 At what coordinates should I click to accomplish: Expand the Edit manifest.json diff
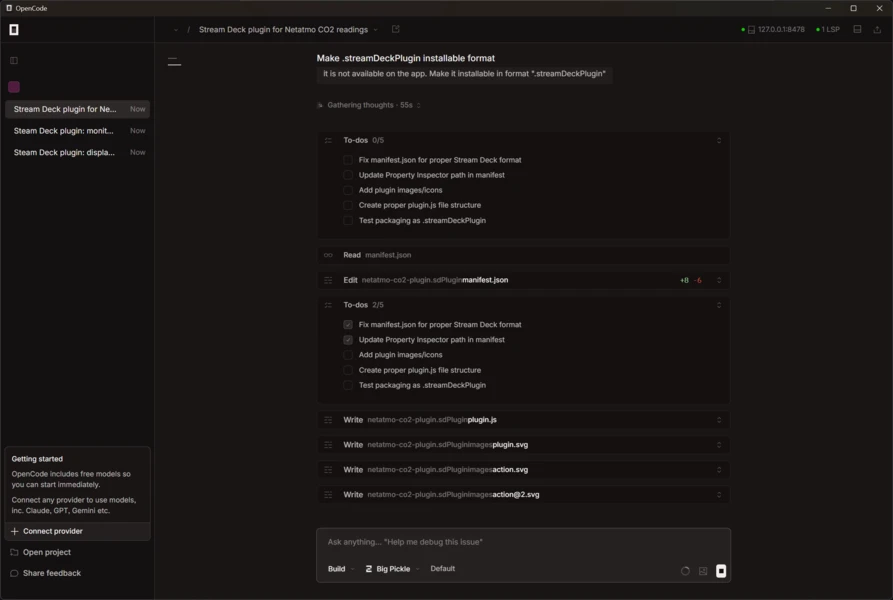click(x=719, y=280)
